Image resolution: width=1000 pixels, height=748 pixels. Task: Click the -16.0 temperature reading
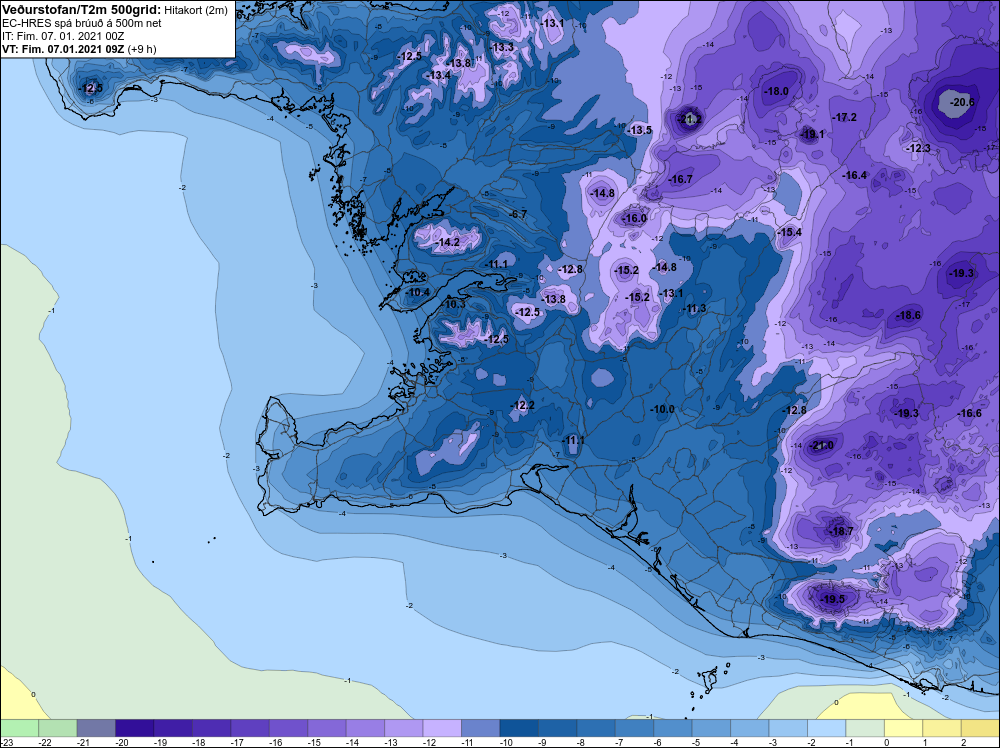click(634, 218)
